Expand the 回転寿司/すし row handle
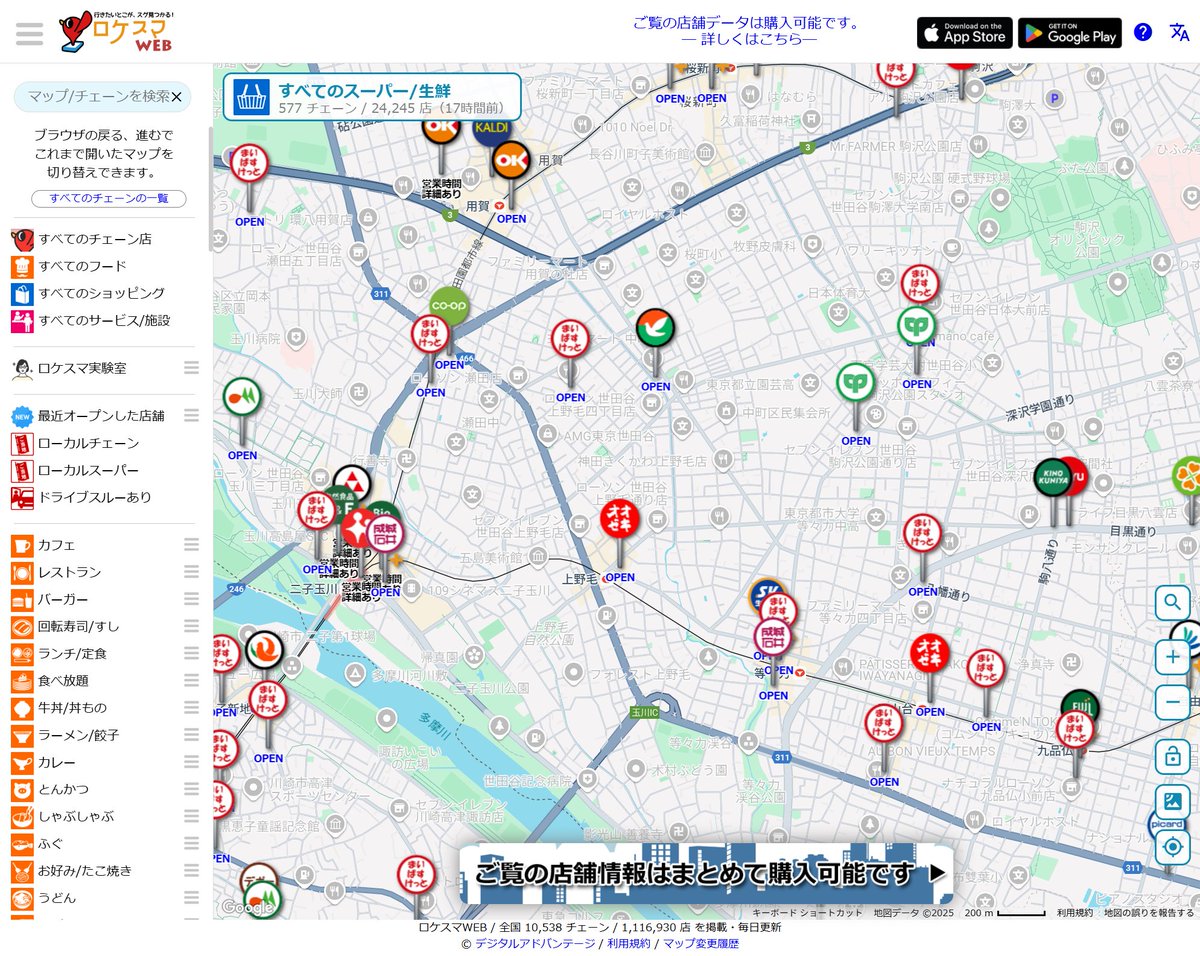Screen dimensions: 1200x956 point(191,626)
